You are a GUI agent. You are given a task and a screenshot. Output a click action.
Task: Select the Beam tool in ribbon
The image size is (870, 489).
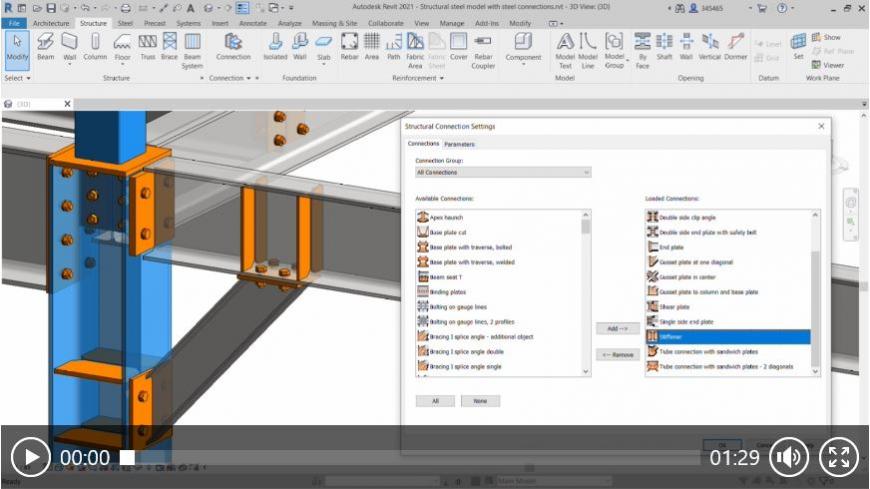tap(45, 47)
